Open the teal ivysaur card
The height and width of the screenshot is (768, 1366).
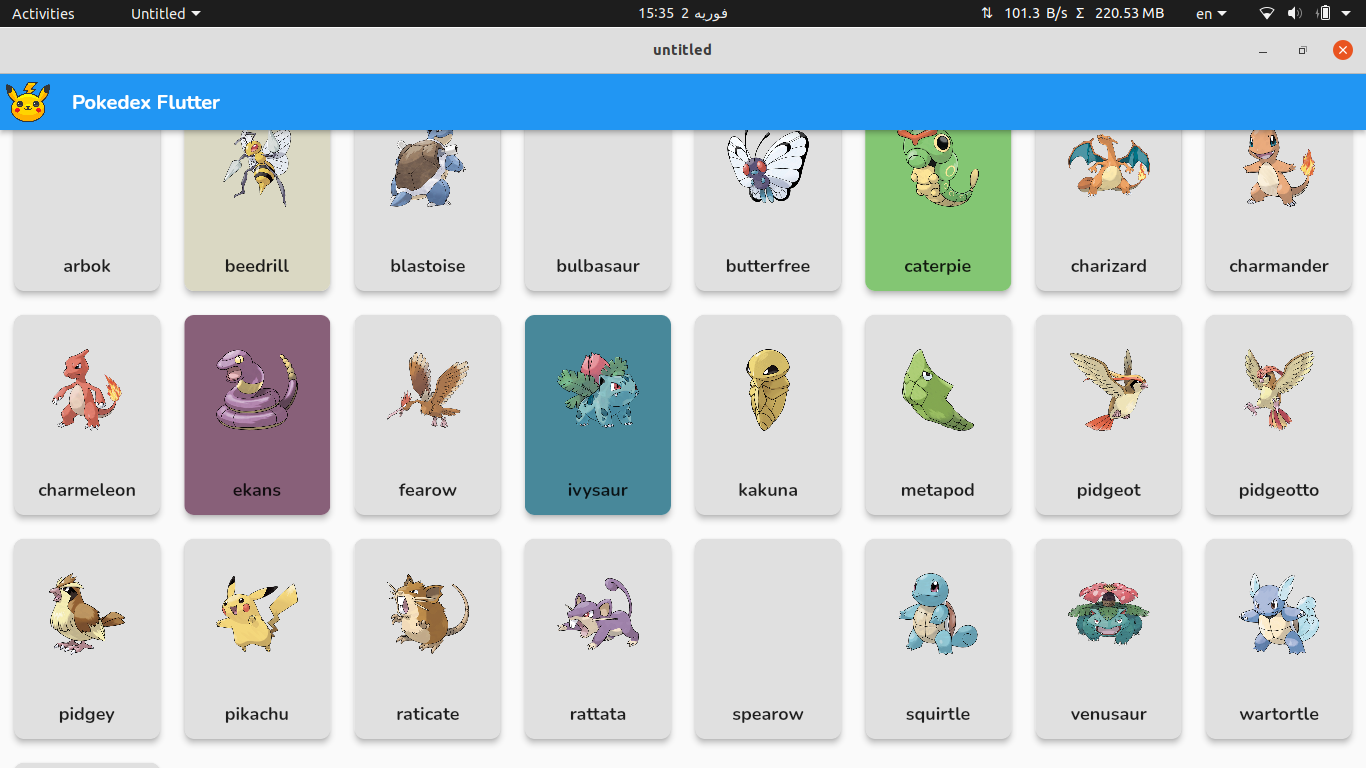tap(598, 415)
